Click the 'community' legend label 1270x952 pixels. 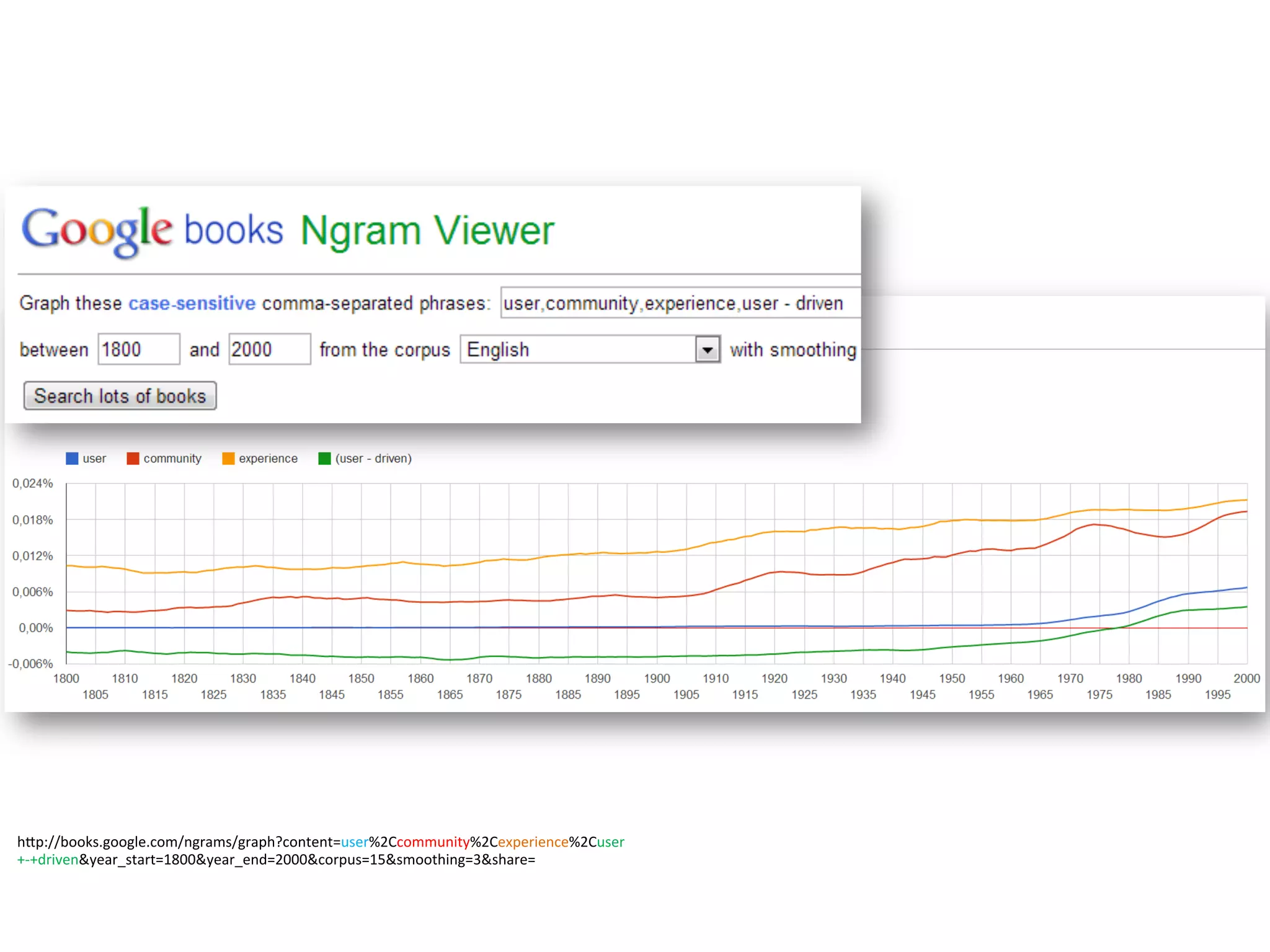[172, 459]
